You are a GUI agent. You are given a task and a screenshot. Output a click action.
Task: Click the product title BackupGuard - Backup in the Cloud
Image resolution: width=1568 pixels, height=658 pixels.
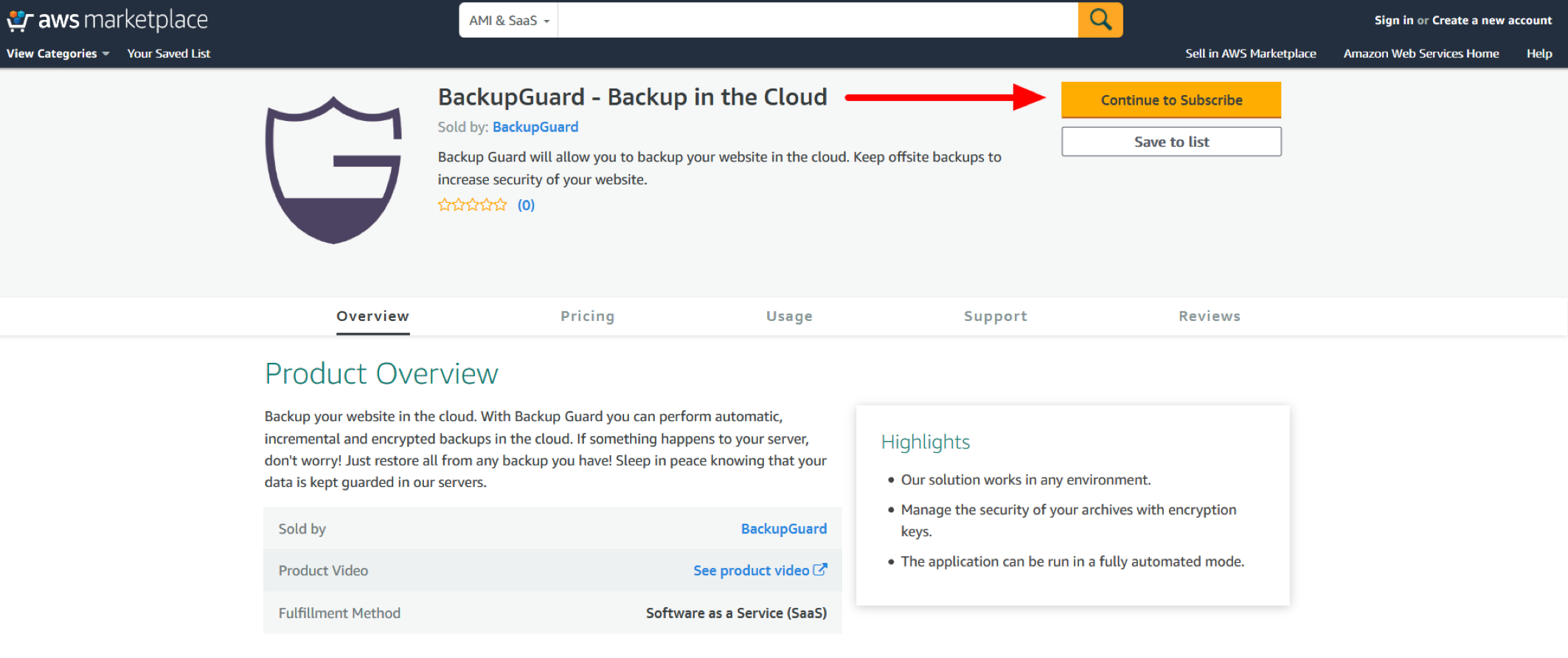pos(633,97)
